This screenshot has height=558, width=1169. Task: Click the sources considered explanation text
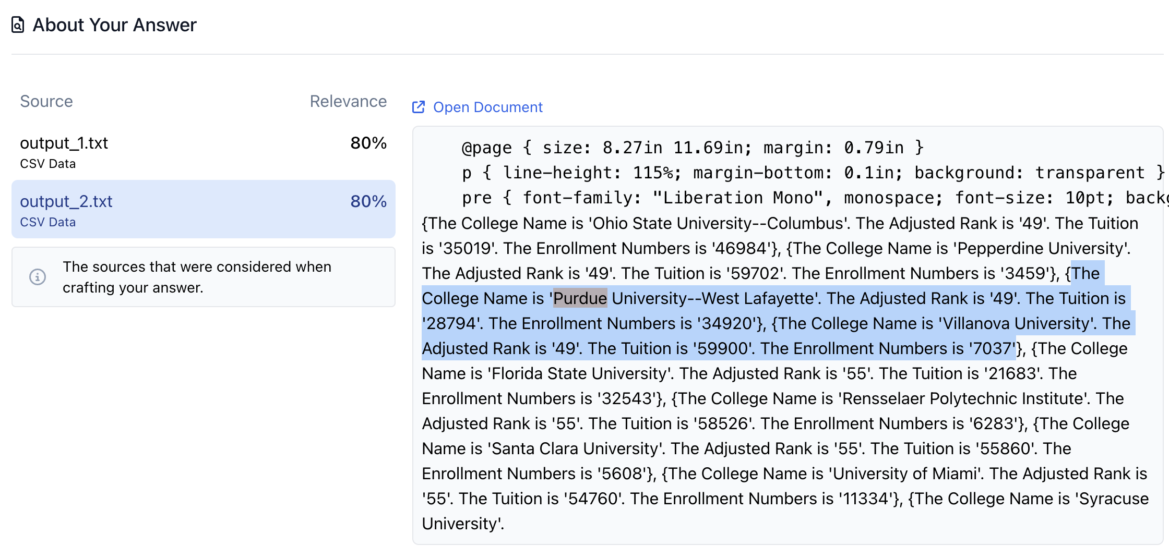coord(197,277)
